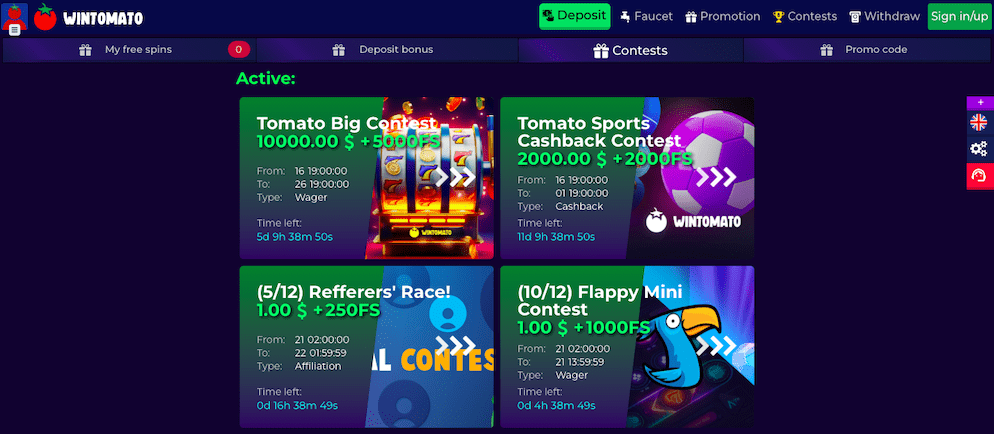Click the green Deposit button
The image size is (994, 434).
pyautogui.click(x=574, y=16)
